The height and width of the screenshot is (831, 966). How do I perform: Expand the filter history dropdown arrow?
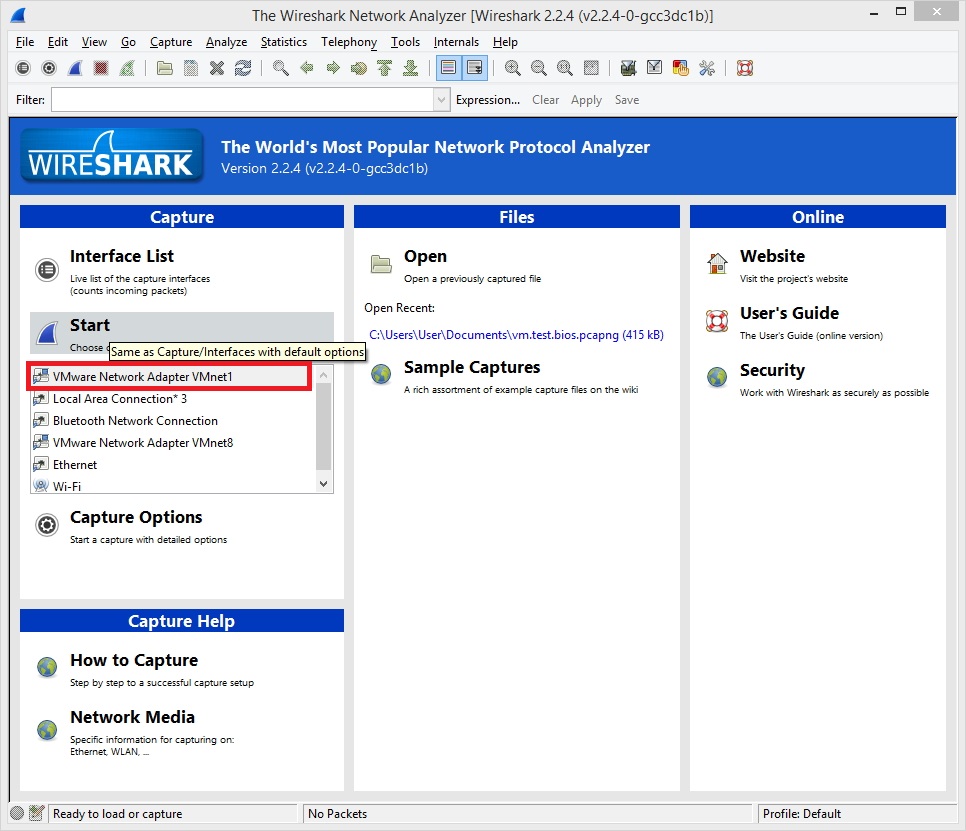[x=442, y=100]
